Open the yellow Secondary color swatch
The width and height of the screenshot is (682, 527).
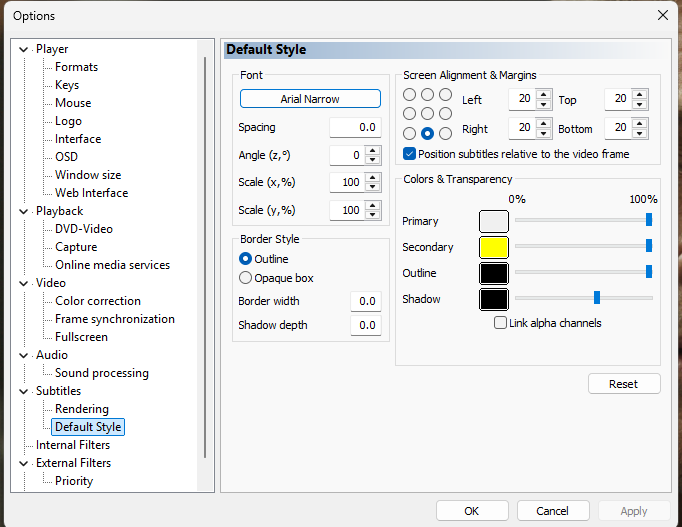(494, 247)
